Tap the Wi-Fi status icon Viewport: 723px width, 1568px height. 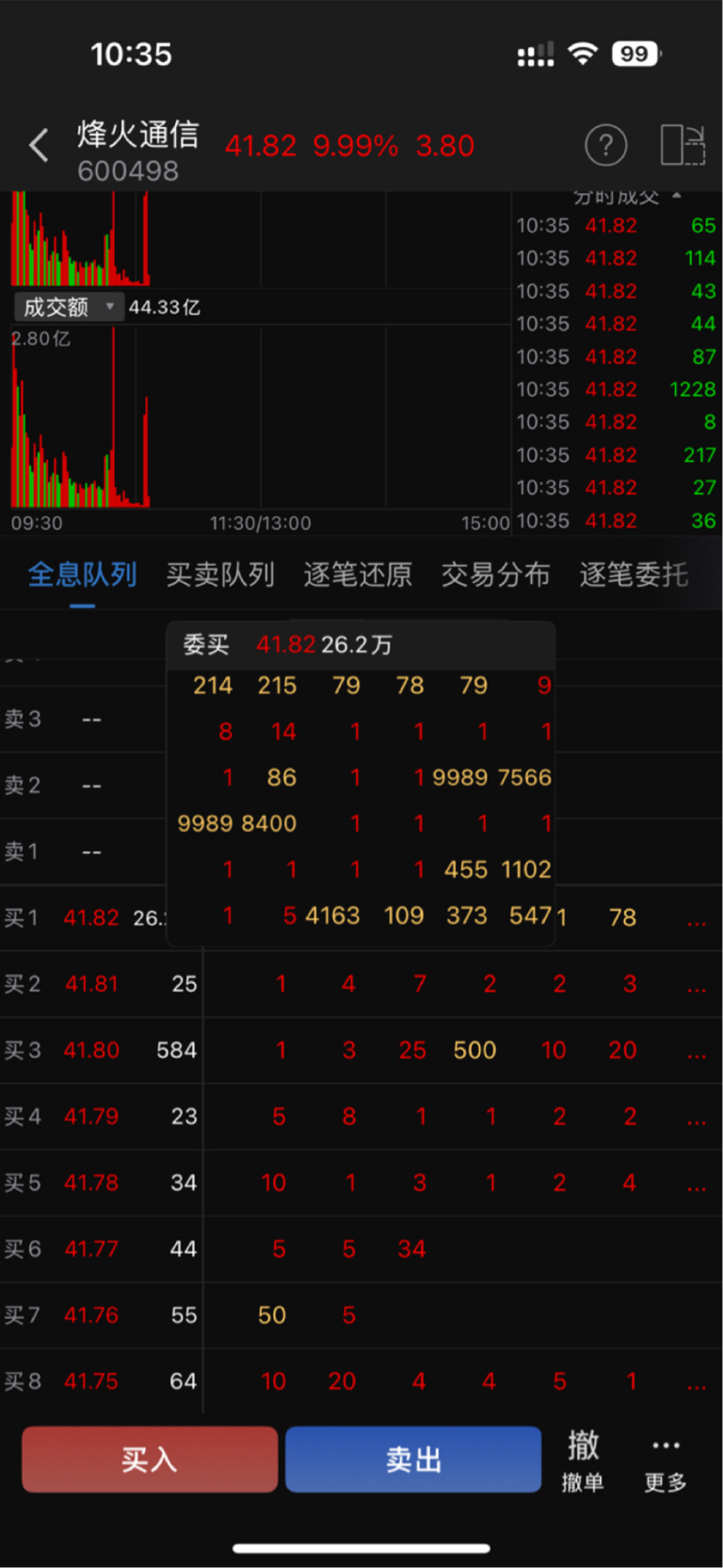584,54
